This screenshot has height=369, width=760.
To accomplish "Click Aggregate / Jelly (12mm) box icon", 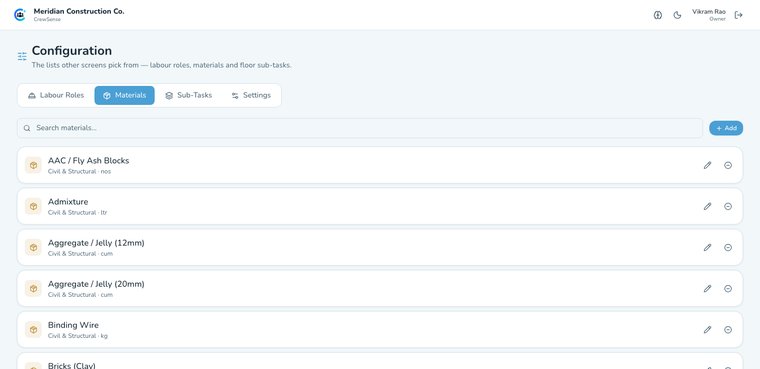I will (x=33, y=248).
